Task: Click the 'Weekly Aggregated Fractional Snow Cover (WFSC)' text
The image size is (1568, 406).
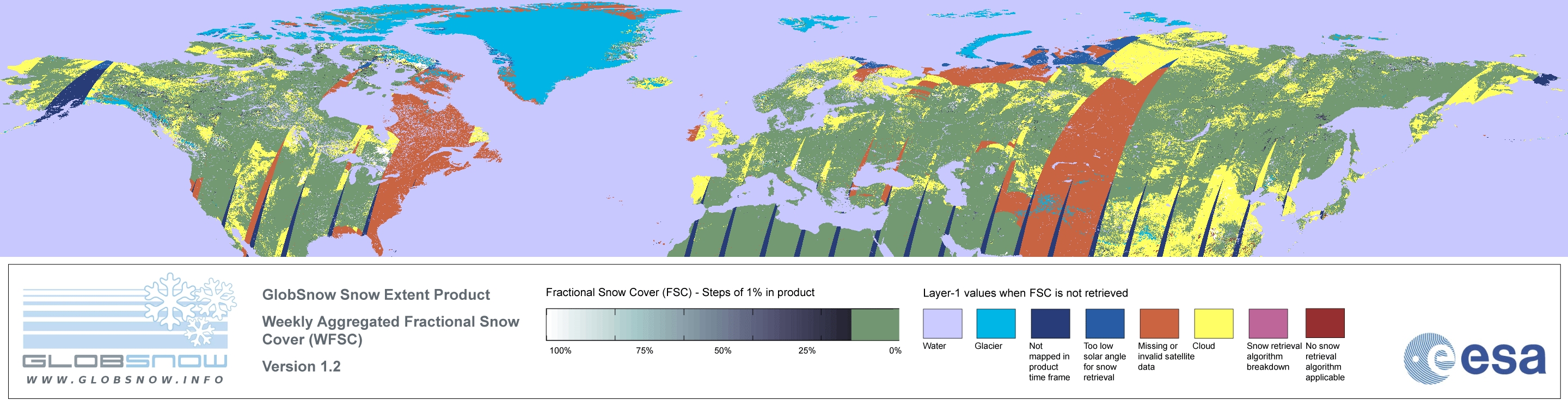Action: pos(390,330)
